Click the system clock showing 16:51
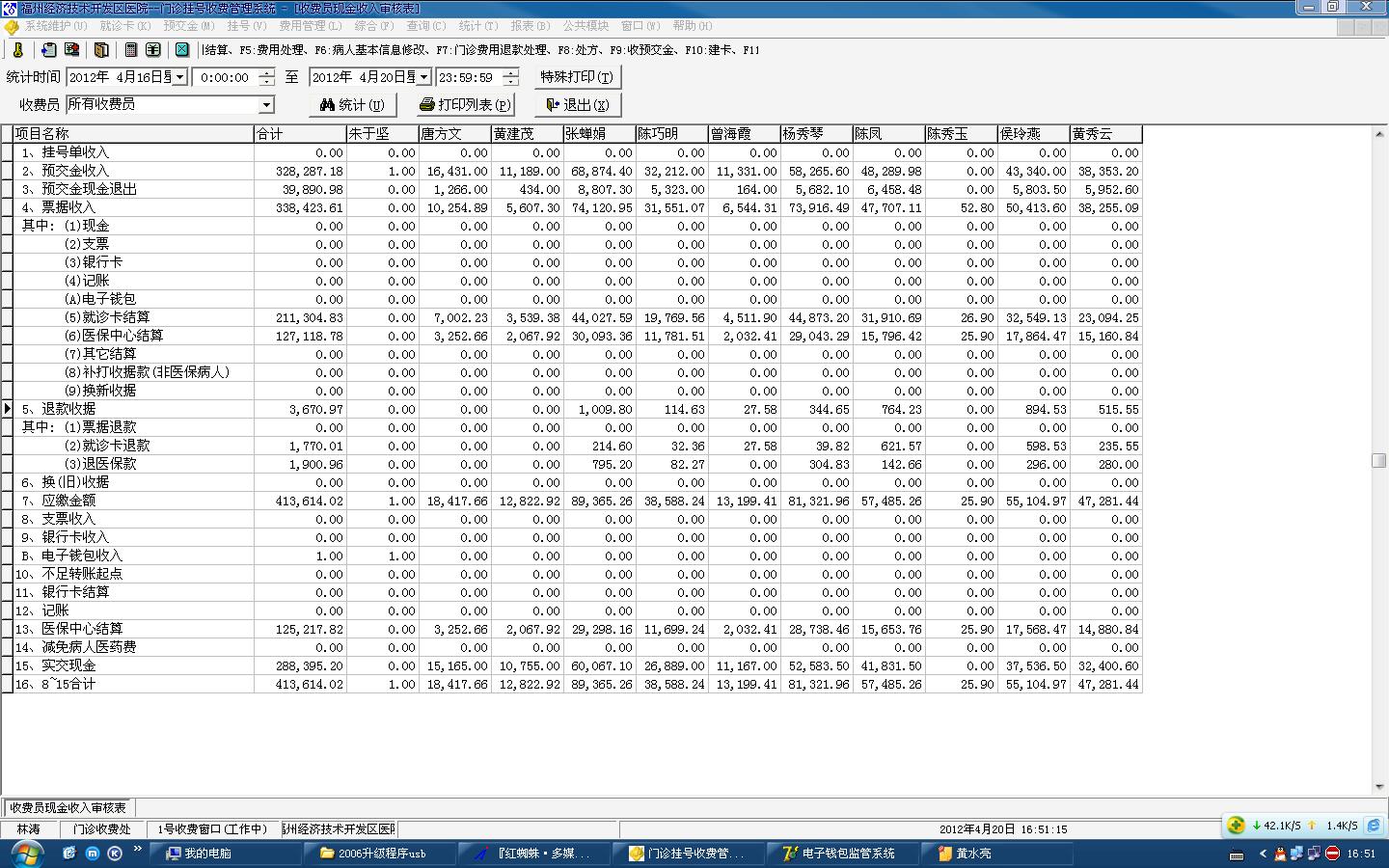Screen dimensions: 1389x868 coord(1361,854)
